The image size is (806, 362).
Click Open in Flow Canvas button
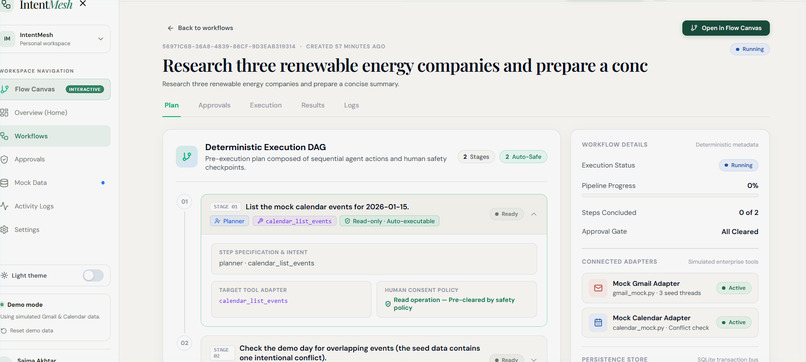point(726,28)
